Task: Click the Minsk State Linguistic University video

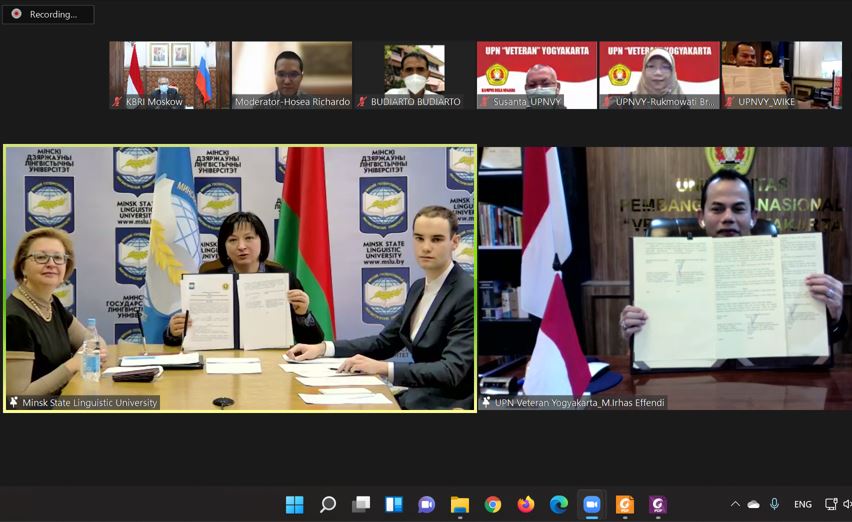Action: point(240,278)
